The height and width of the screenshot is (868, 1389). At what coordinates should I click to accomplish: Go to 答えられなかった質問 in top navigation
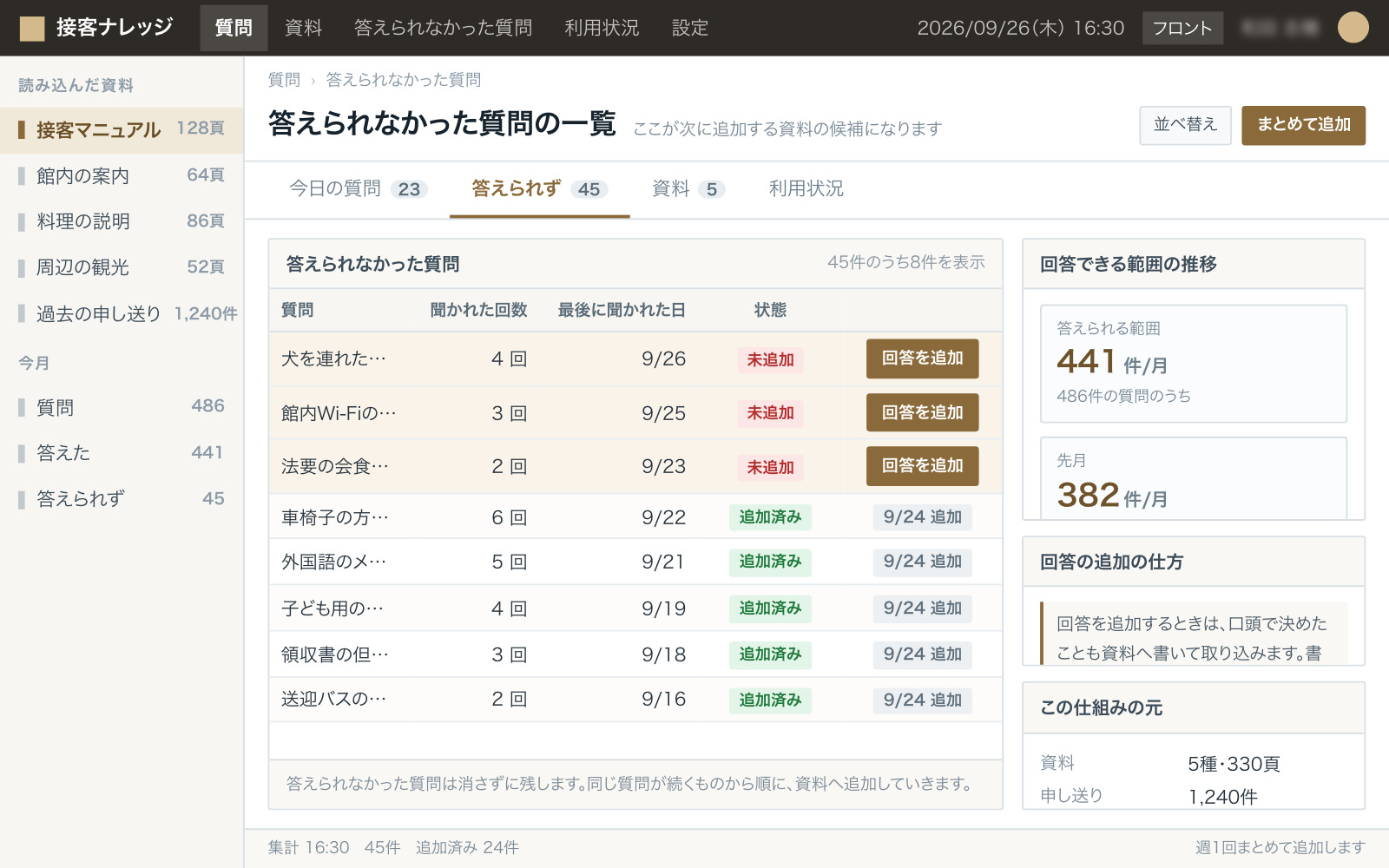443,28
